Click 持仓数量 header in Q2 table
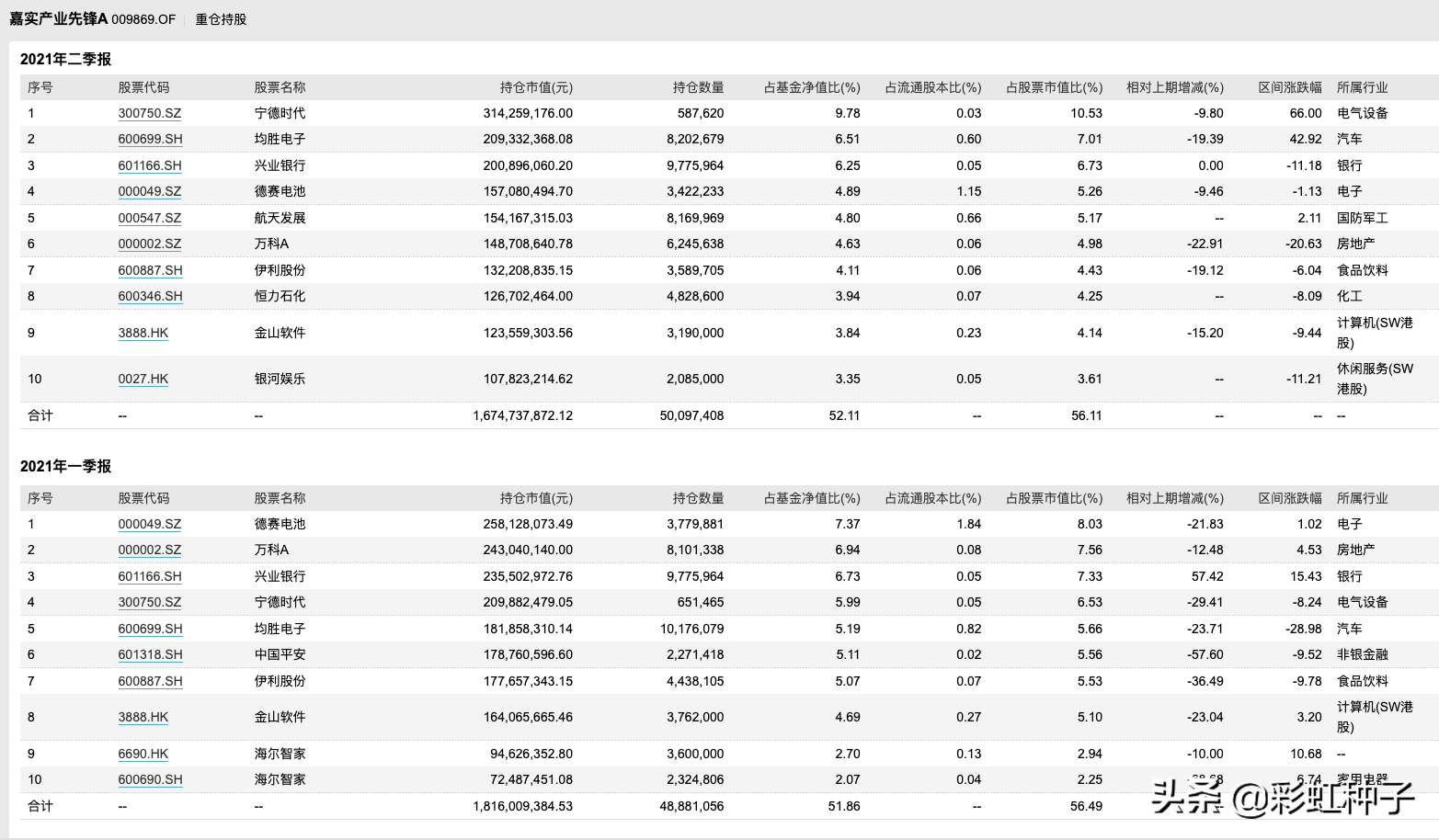The height and width of the screenshot is (840, 1439). coord(698,87)
